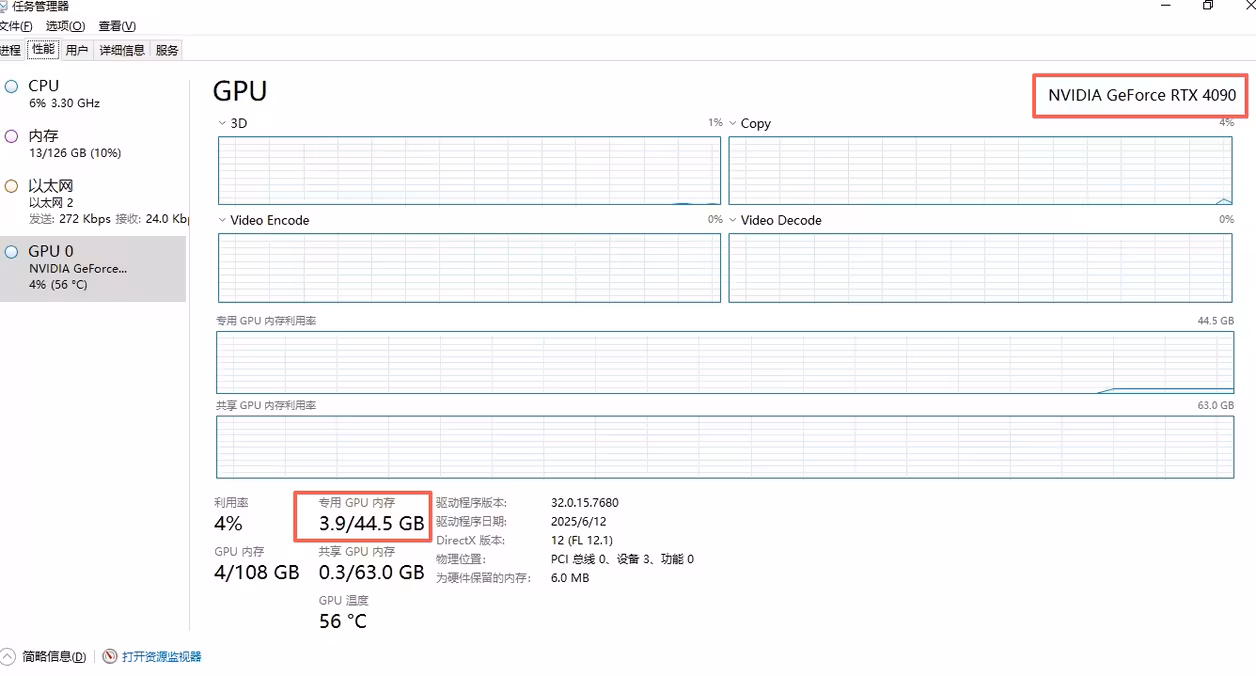Viewport: 1256px width, 676px height.
Task: Open the Video Encode engine dropdown
Action: click(x=222, y=220)
